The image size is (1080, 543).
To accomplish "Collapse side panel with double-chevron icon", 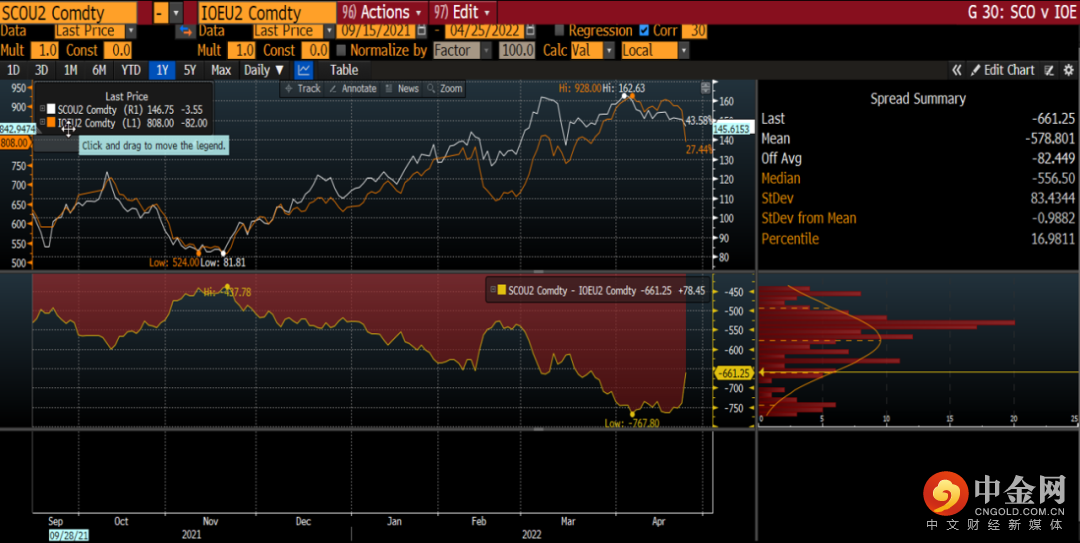I will pos(957,70).
